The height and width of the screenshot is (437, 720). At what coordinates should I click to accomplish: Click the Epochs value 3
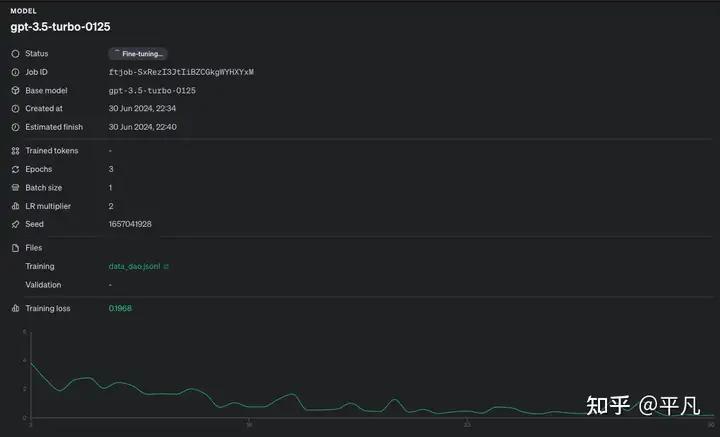coord(111,169)
